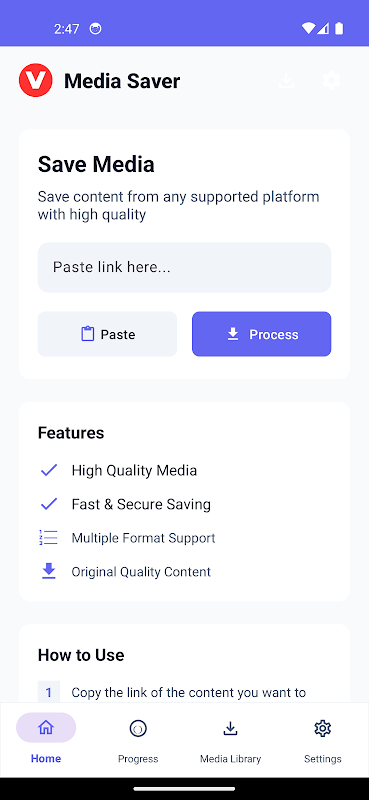Screen dimensions: 369x800
Task: Click the Process button
Action: tap(261, 334)
